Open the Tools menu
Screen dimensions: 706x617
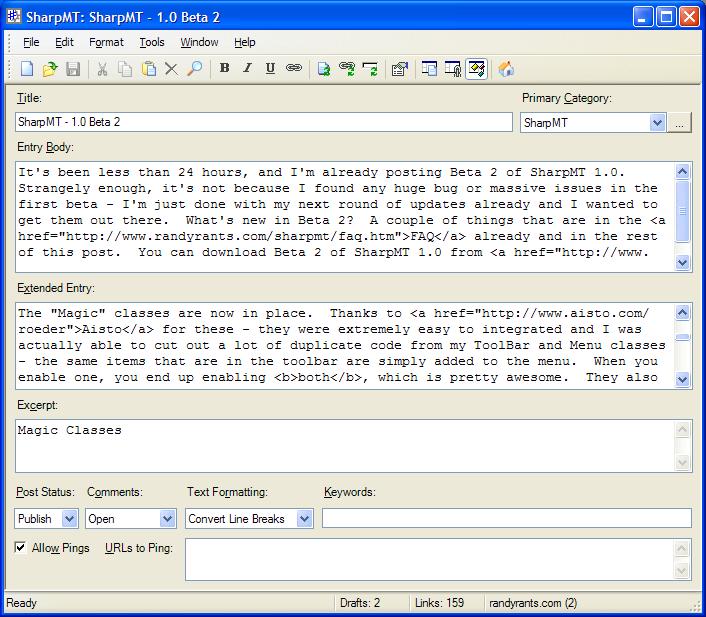click(152, 42)
